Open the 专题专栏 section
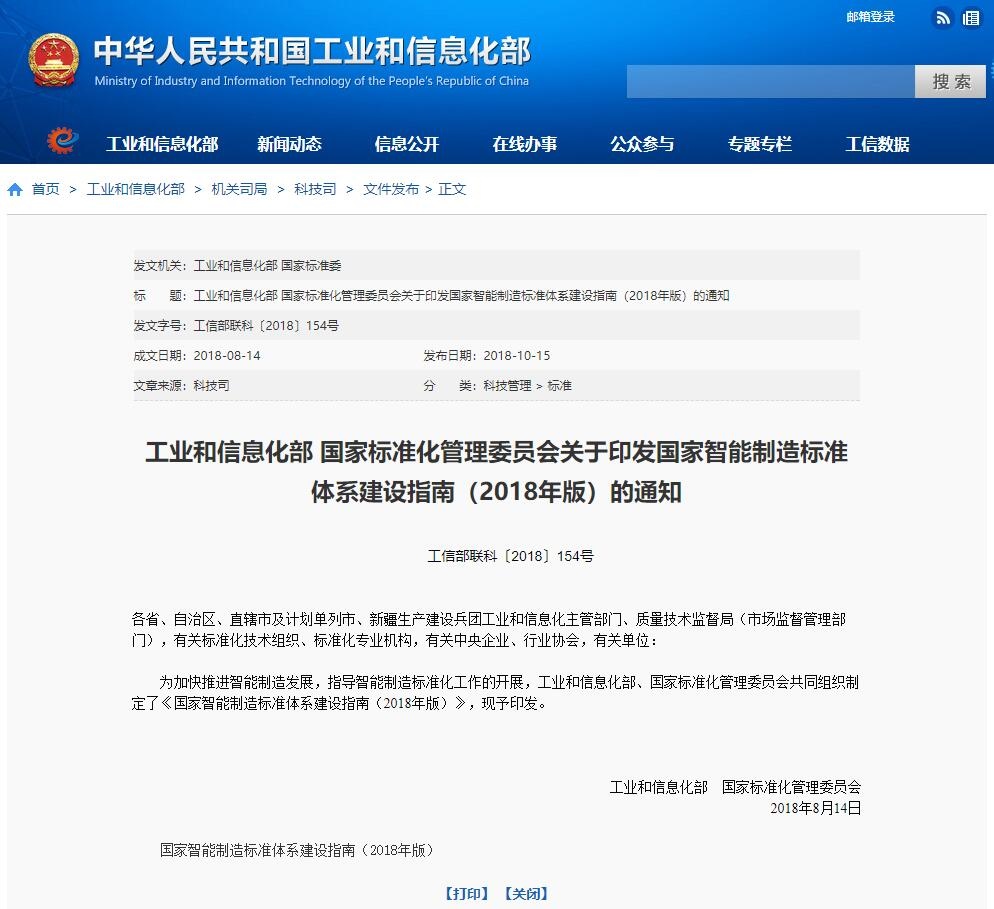The image size is (994, 909). tap(761, 144)
